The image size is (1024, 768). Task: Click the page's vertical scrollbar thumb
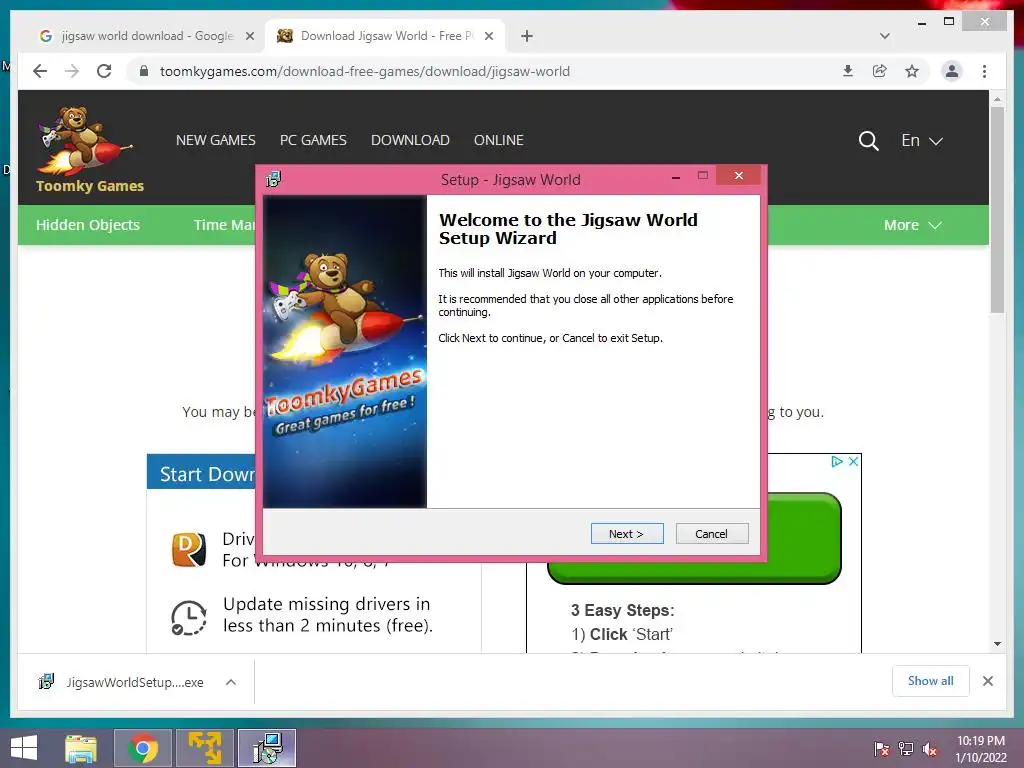pos(997,209)
